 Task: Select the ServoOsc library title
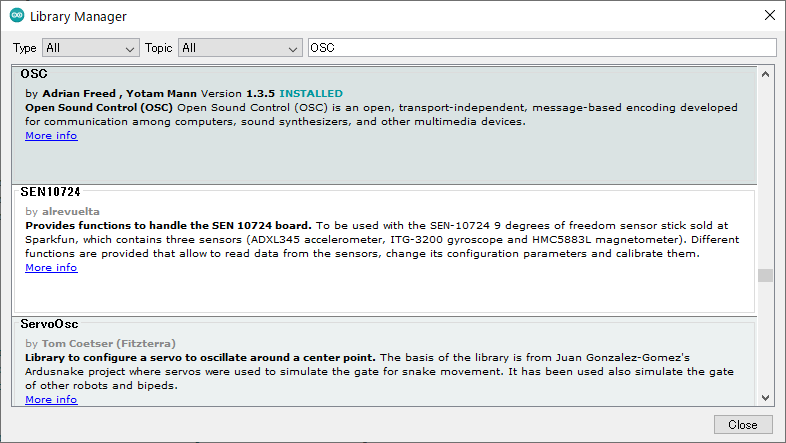pos(49,324)
